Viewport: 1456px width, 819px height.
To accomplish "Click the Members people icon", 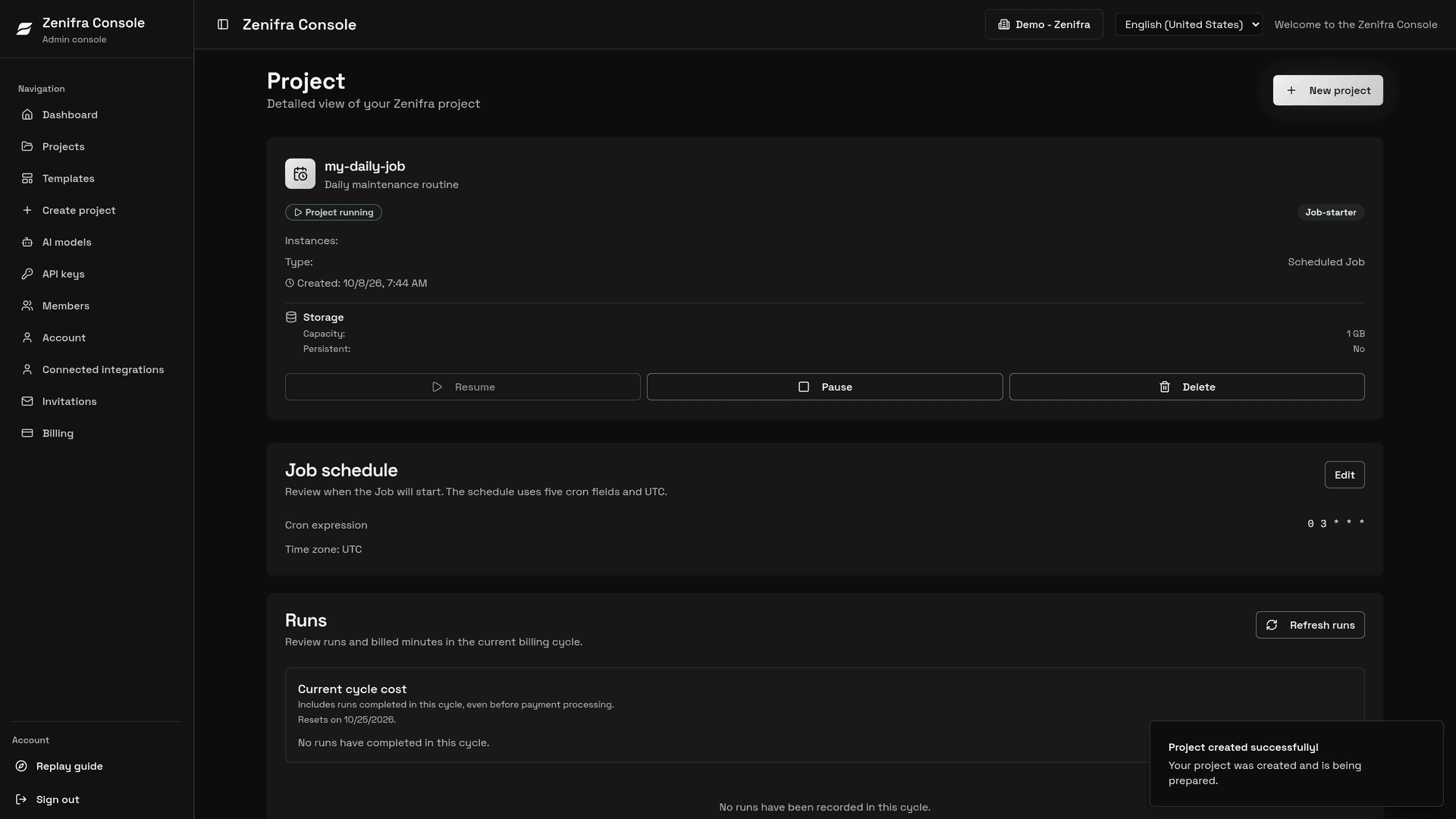I will pos(27,306).
